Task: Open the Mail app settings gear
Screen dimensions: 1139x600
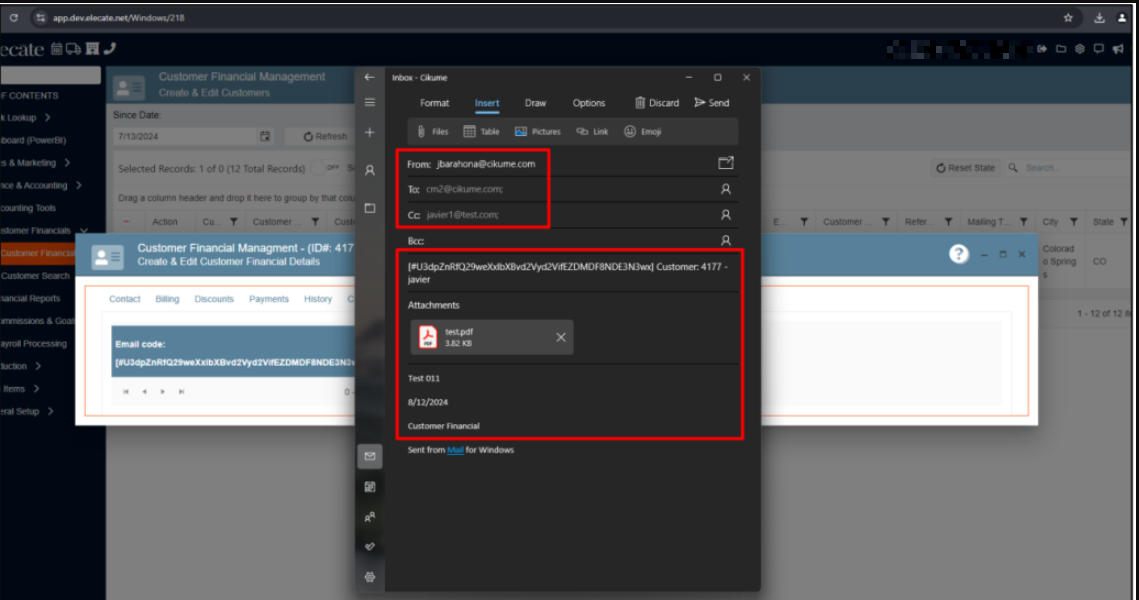Action: click(x=370, y=576)
